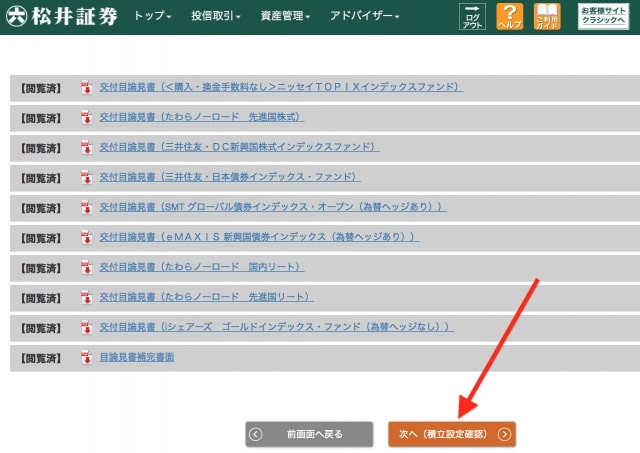Click PDF icon for SMT グローバル債券インデックス
Image resolution: width=640 pixels, height=453 pixels.
[86, 207]
